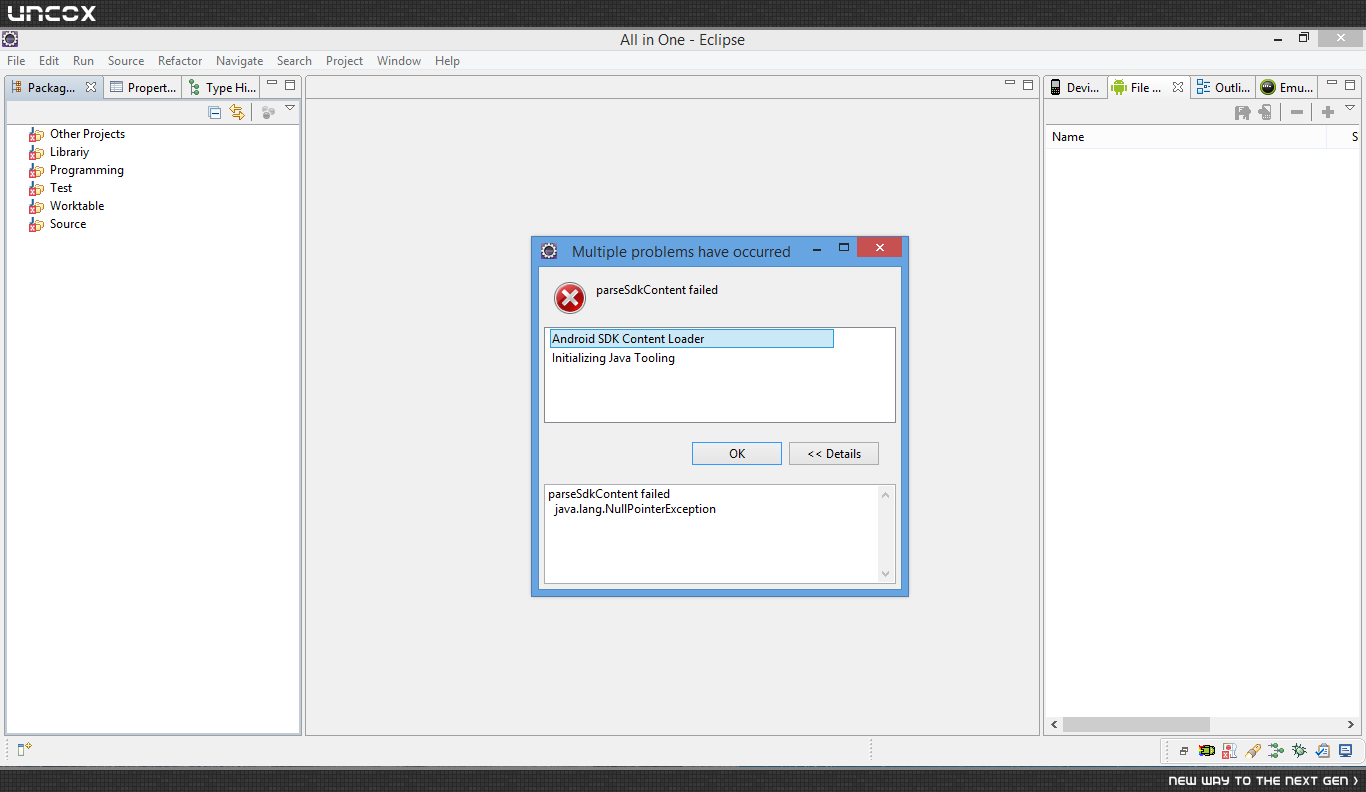Switch to the Outline tab
The width and height of the screenshot is (1366, 792).
click(x=1223, y=88)
